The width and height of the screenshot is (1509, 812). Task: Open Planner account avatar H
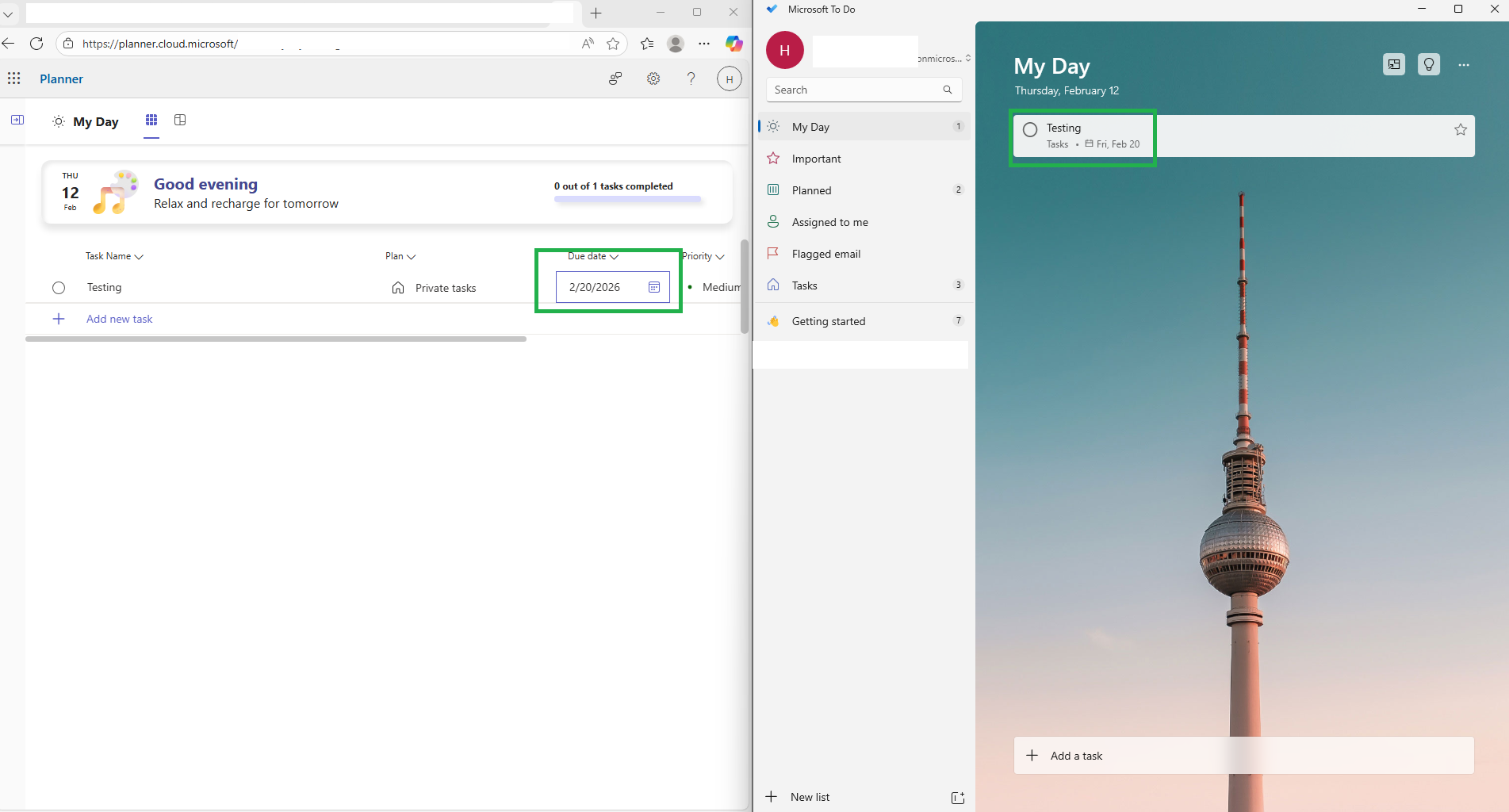(729, 79)
